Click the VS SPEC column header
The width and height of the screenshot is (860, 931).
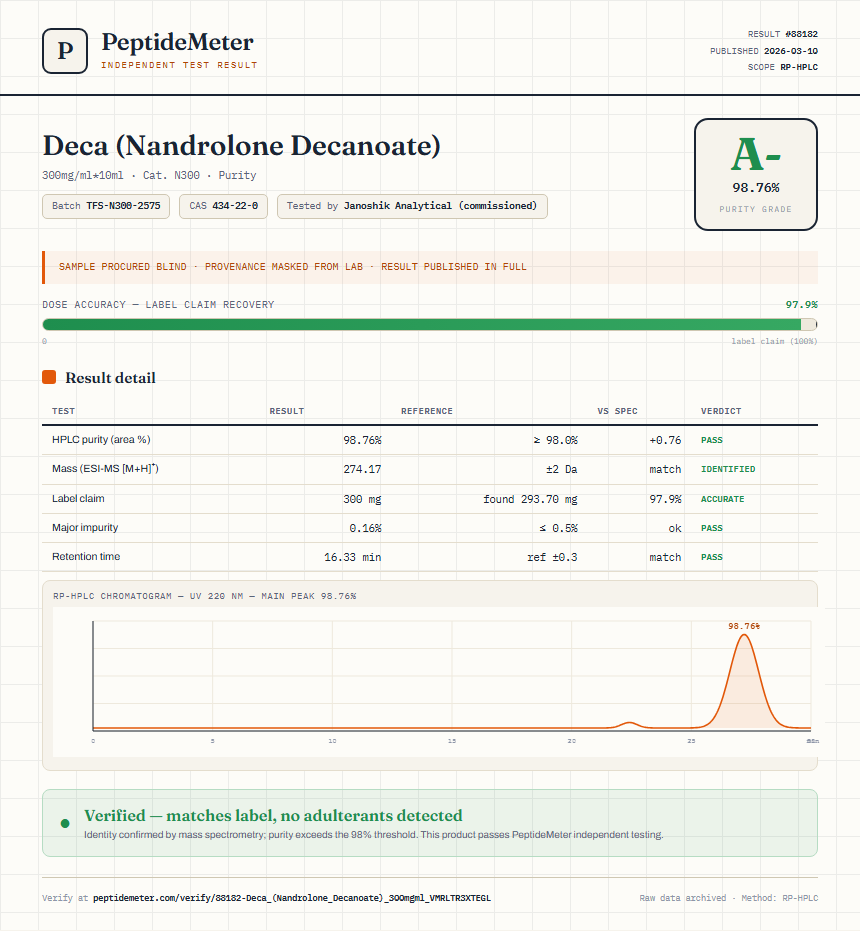[618, 411]
